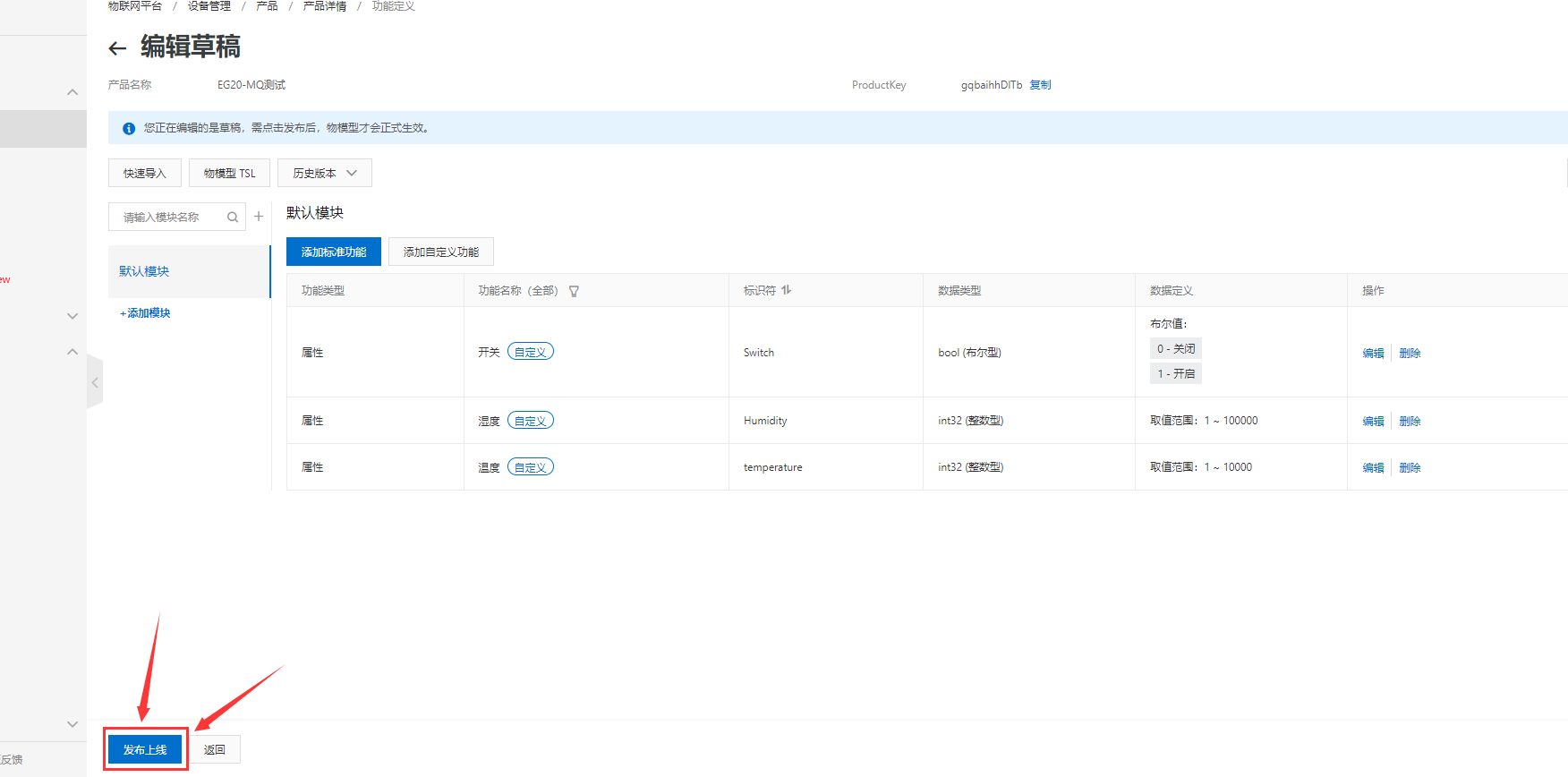This screenshot has width=1568, height=777.
Task: Collapse the top sidebar menu chevron
Action: pos(72,92)
